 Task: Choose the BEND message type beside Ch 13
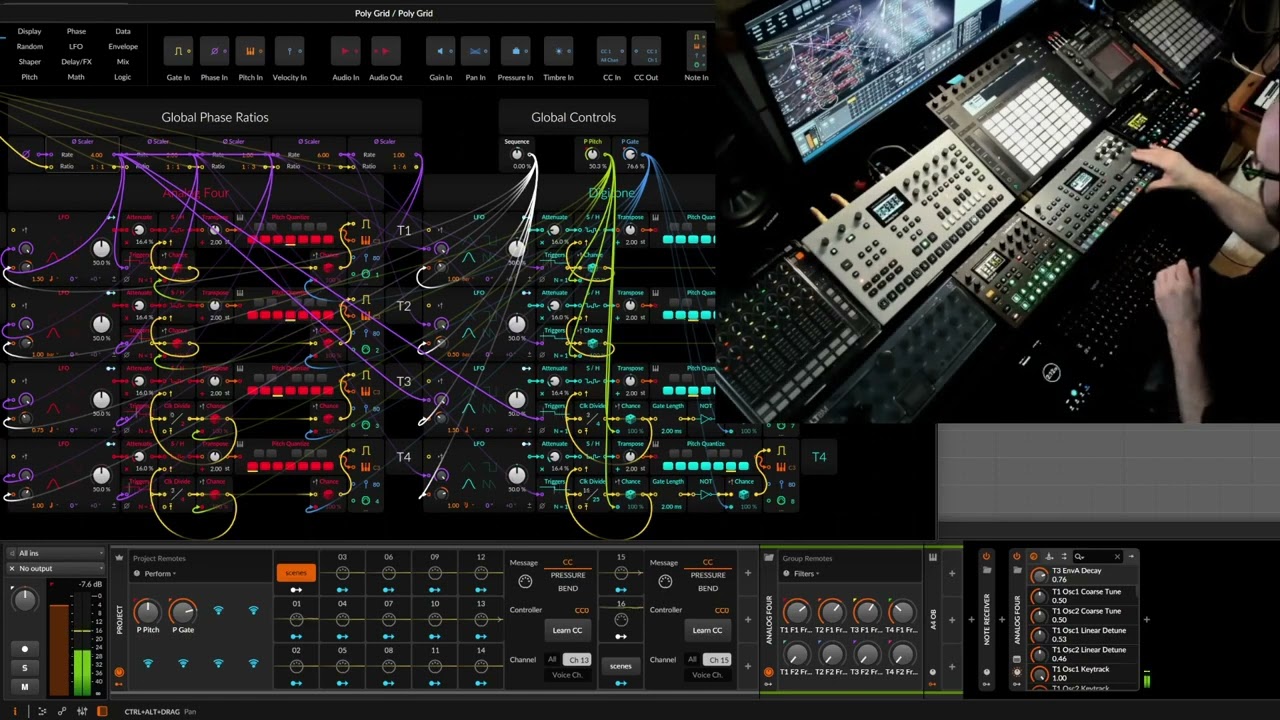coord(567,588)
